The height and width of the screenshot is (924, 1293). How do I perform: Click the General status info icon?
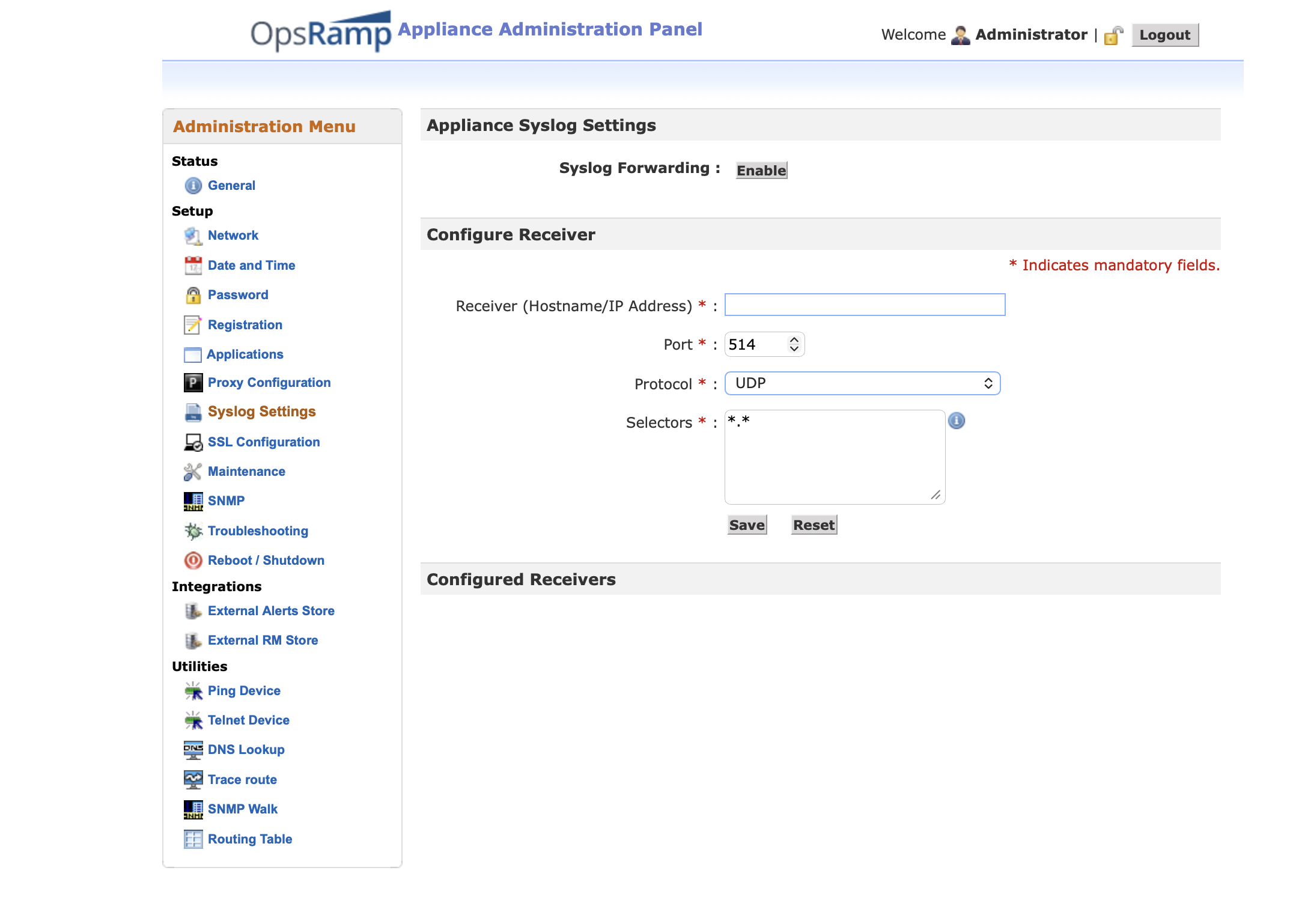(x=193, y=186)
